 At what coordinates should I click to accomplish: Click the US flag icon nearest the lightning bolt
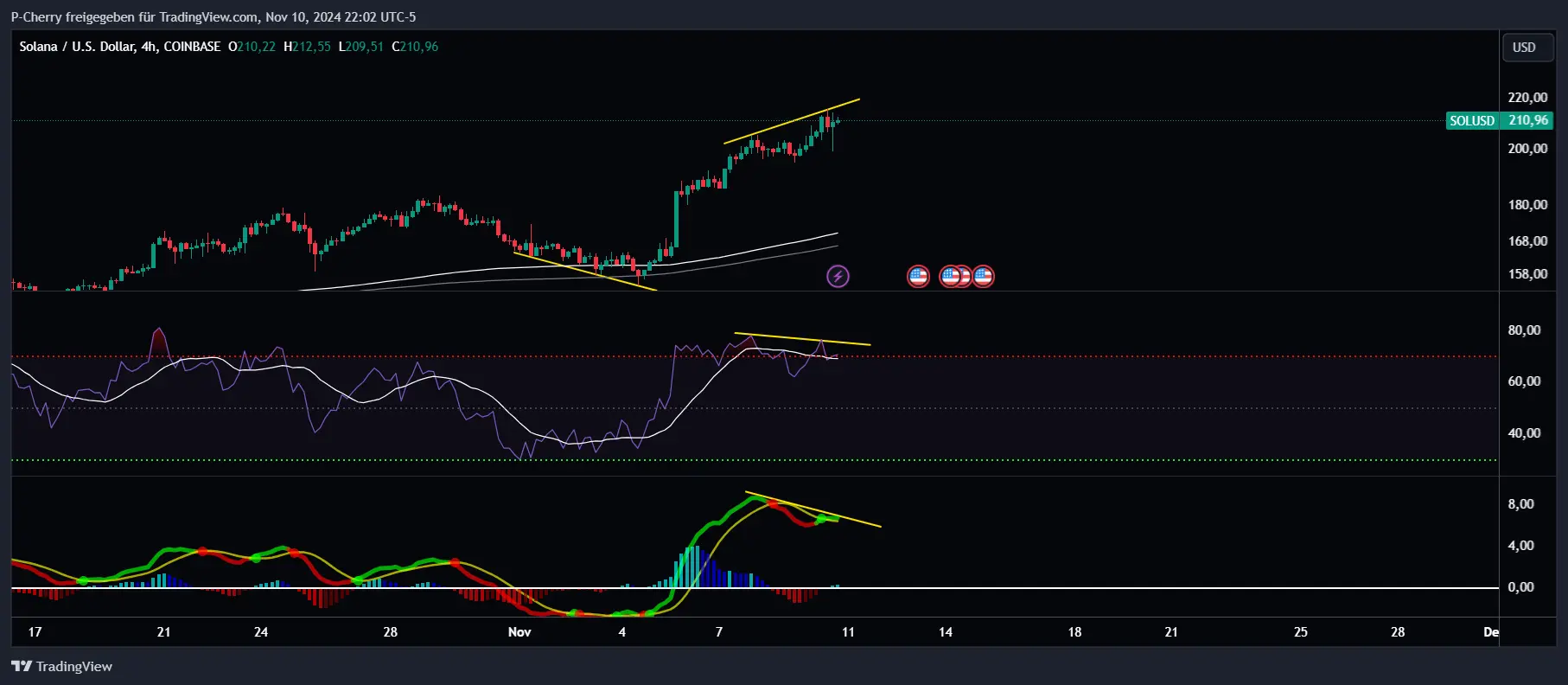tap(918, 277)
